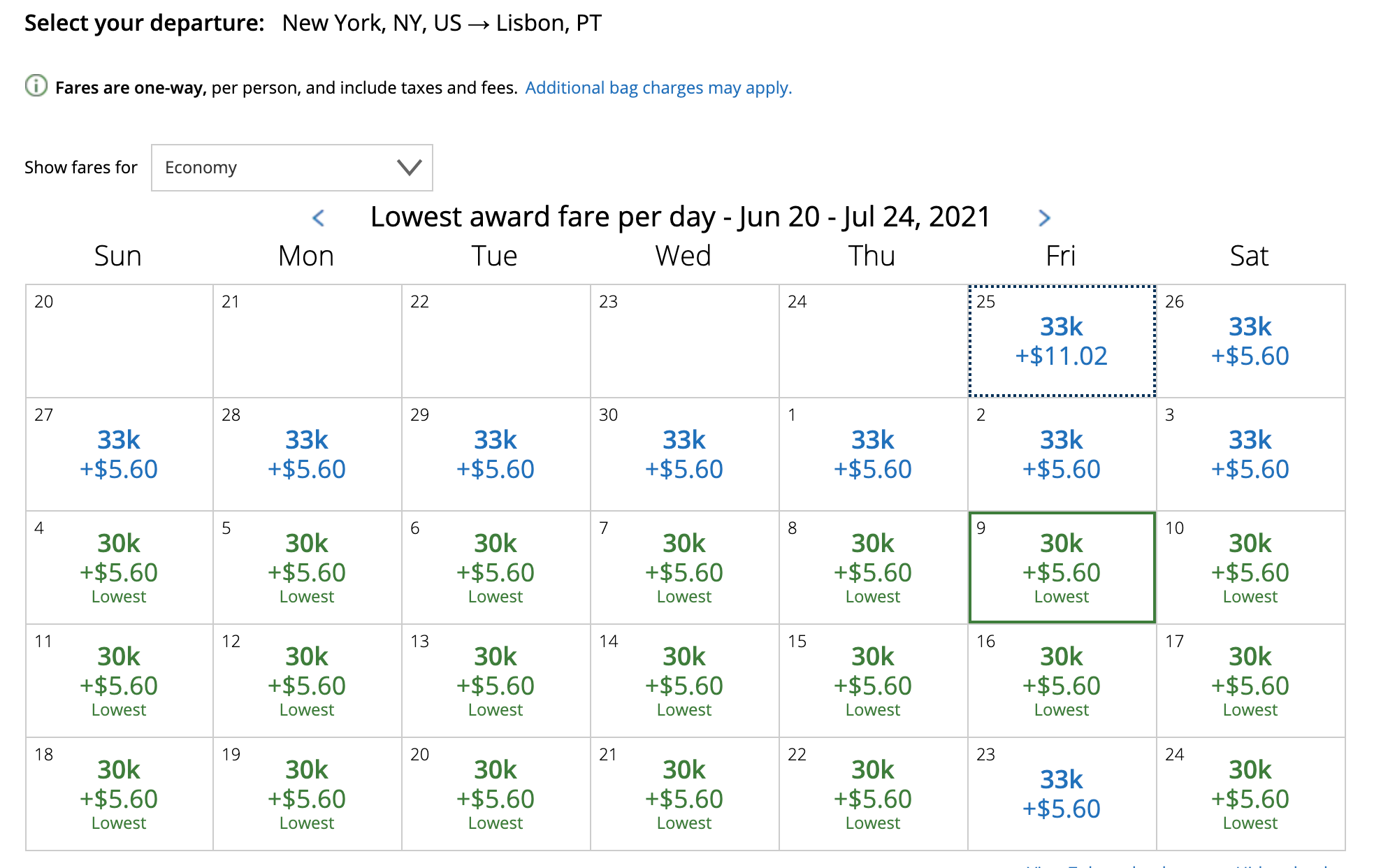Select July 24 Saturday lowest fare
Screen dimensions: 1374x868
(1251, 794)
